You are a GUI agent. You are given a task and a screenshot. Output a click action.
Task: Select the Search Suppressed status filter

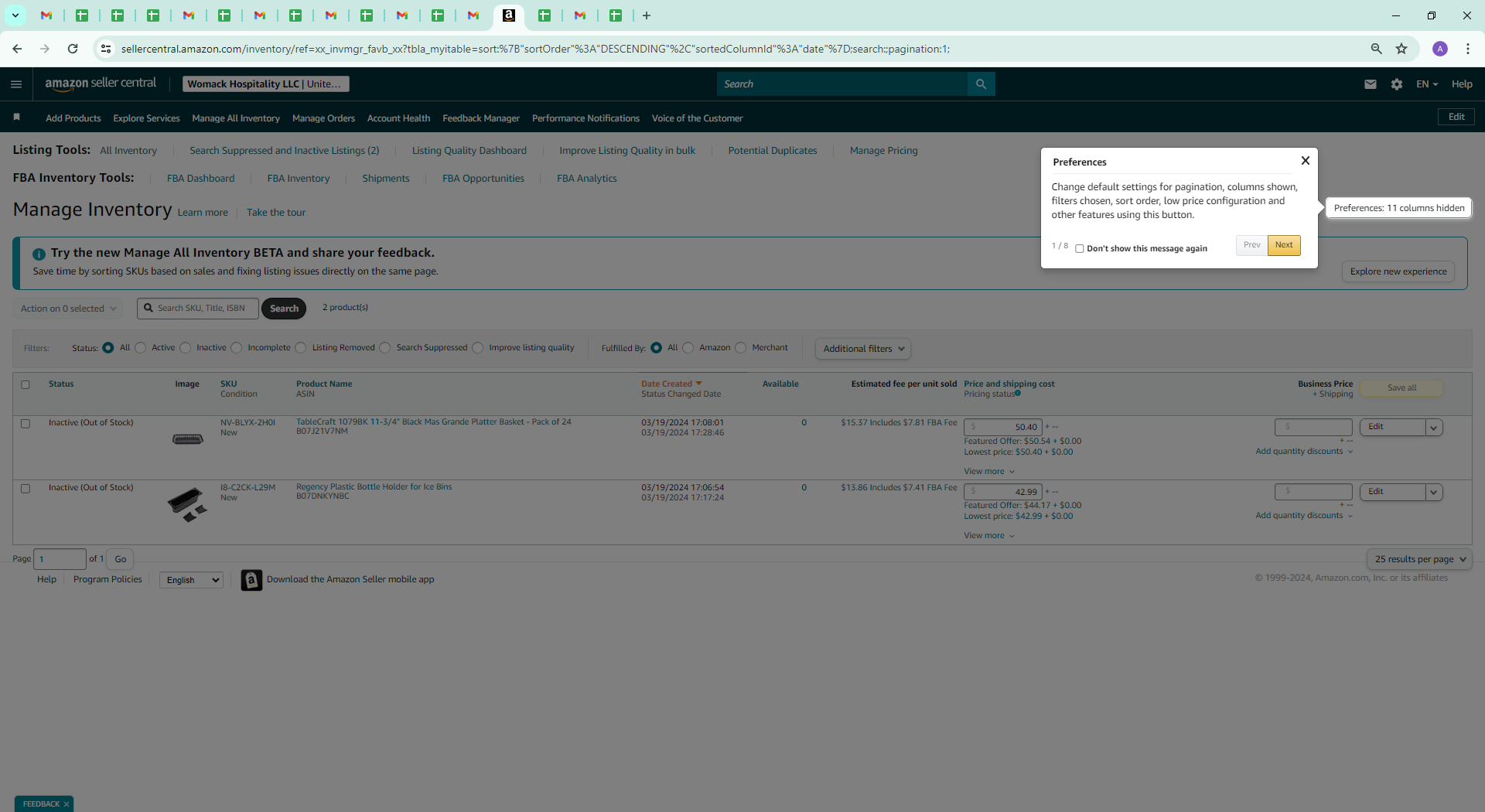tap(385, 348)
